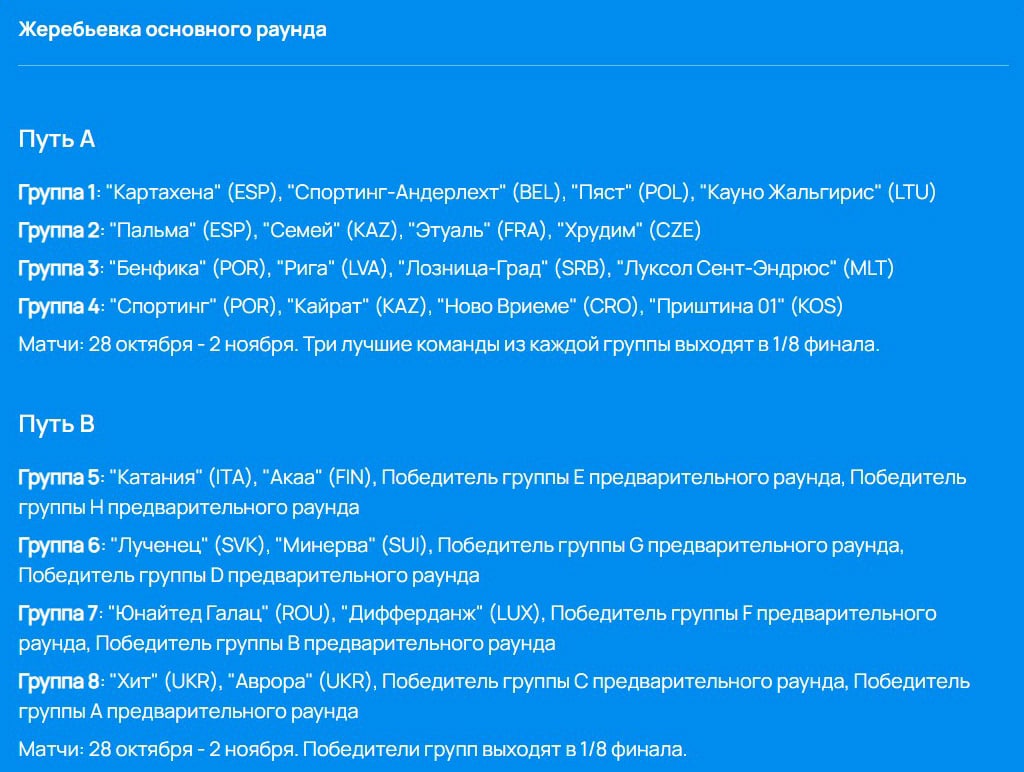Viewport: 1024px width, 772px height.
Task: Click team name "Бенфика" (POR)
Action: tap(157, 268)
